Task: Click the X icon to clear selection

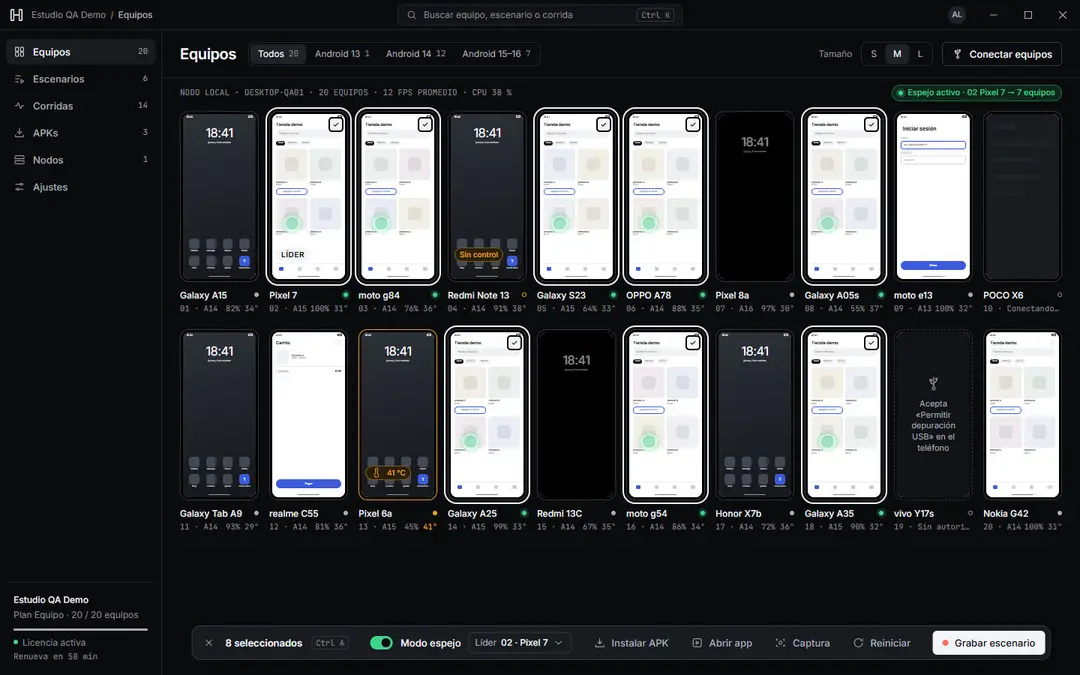Action: click(x=209, y=643)
